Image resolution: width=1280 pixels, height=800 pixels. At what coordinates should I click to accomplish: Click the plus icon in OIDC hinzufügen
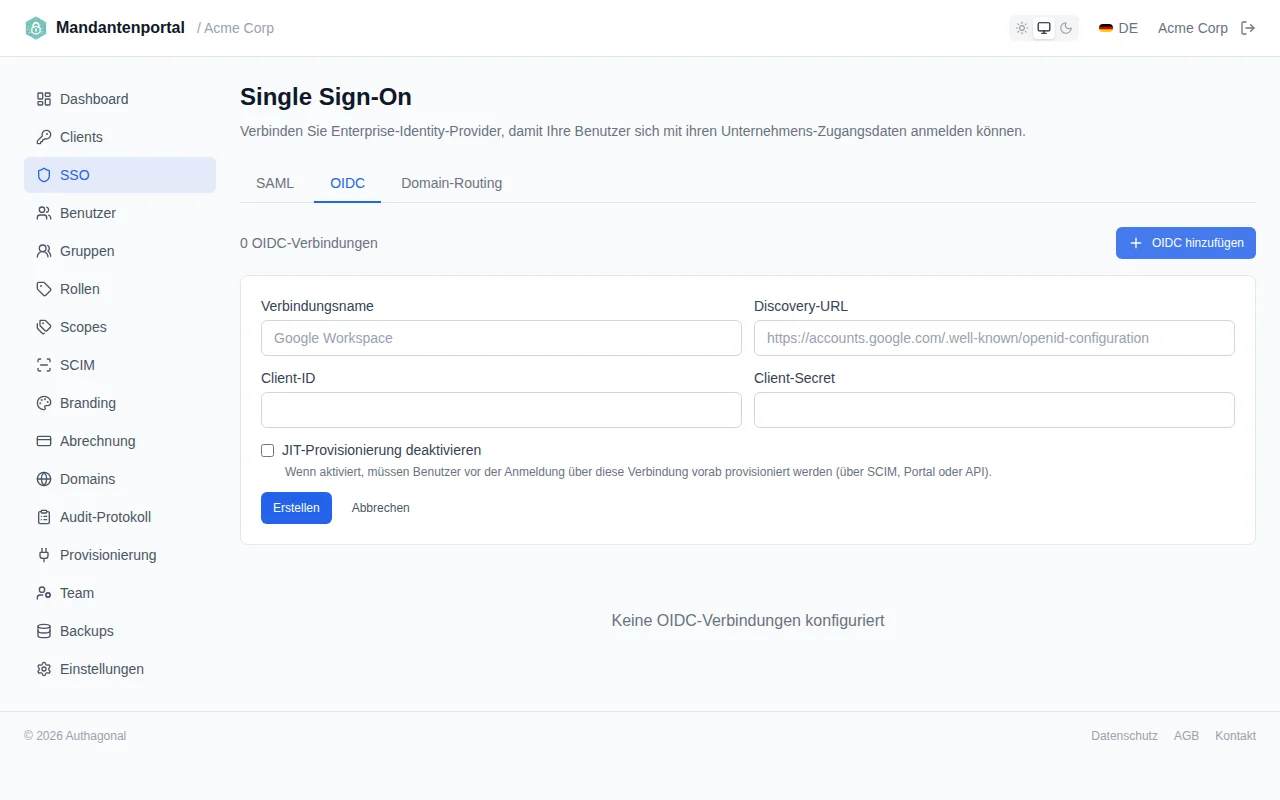(1136, 243)
